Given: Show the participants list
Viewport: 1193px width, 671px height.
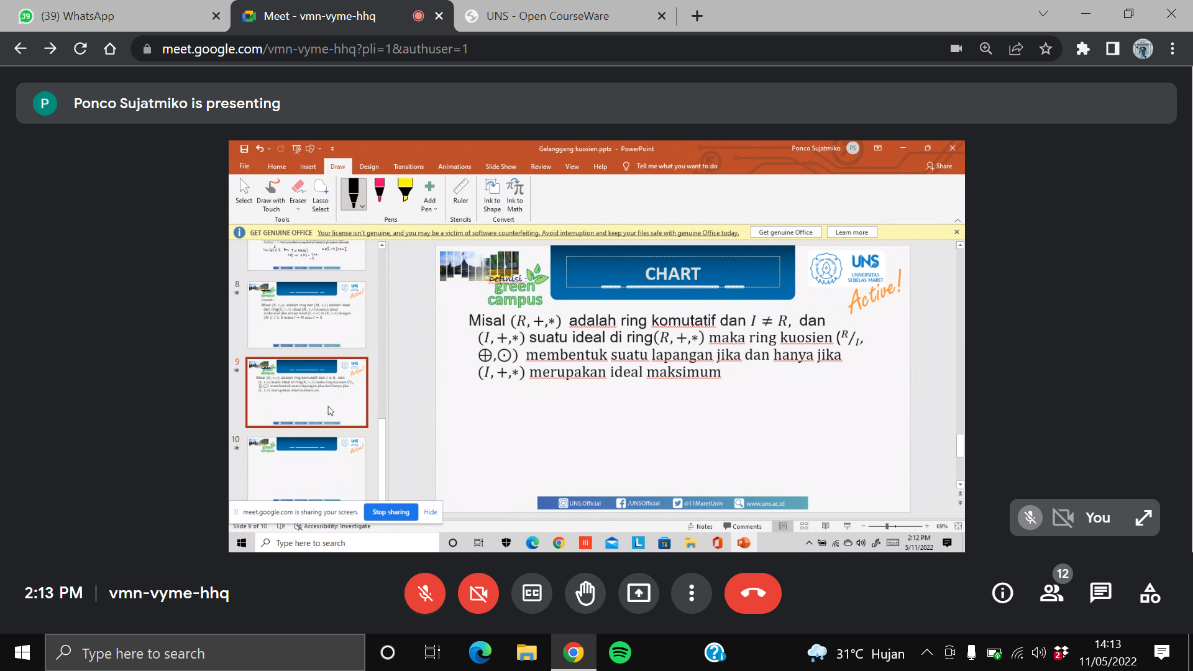Looking at the screenshot, I should (x=1051, y=593).
